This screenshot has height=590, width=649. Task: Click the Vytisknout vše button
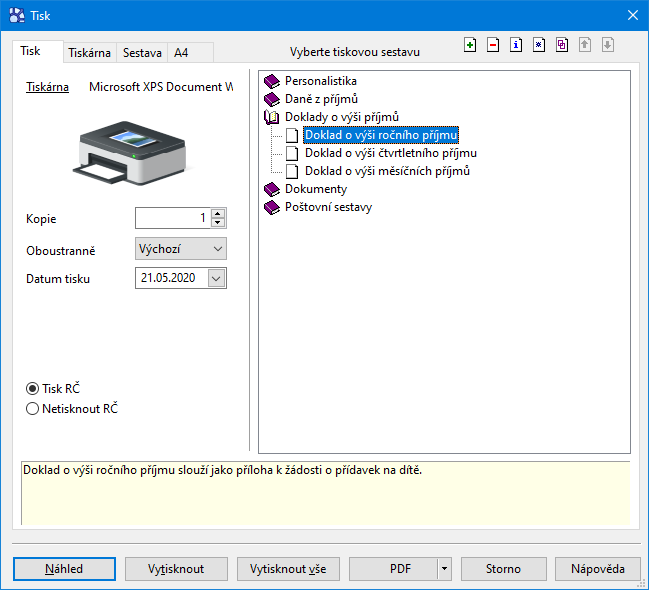(x=288, y=569)
